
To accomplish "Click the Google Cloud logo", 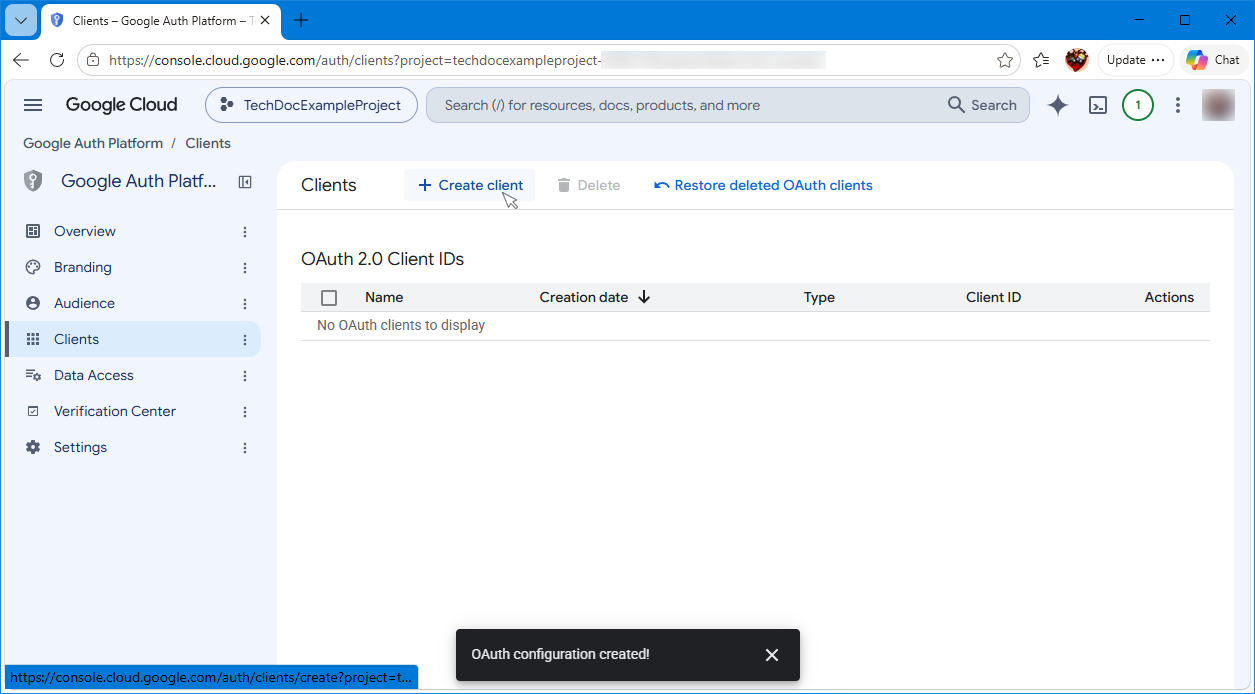I will click(121, 105).
